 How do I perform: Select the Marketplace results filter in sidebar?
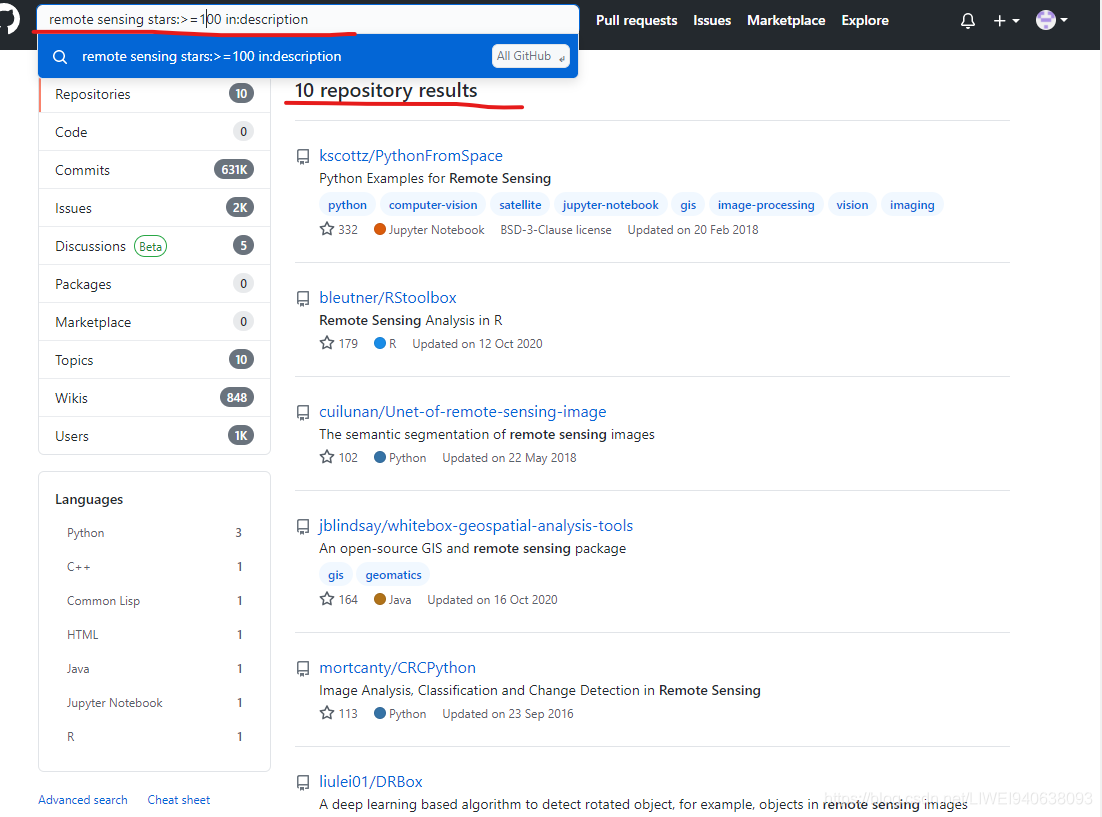pos(155,322)
